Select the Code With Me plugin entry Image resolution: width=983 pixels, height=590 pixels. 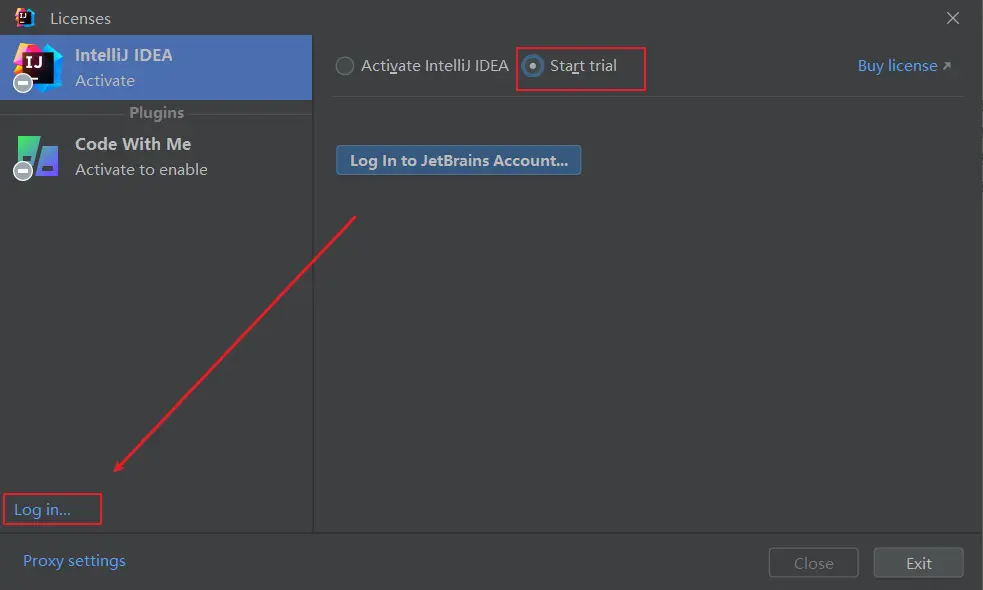(156, 156)
